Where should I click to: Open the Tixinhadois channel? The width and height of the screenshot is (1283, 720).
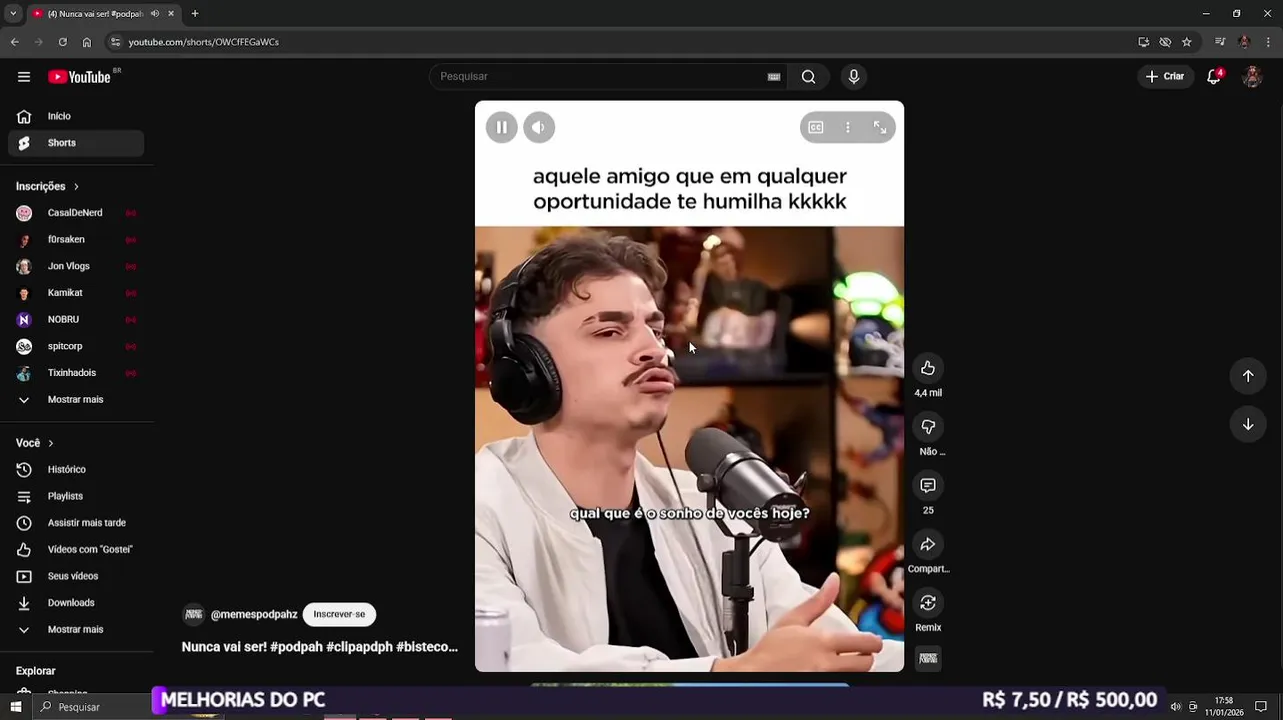pyautogui.click(x=76, y=373)
